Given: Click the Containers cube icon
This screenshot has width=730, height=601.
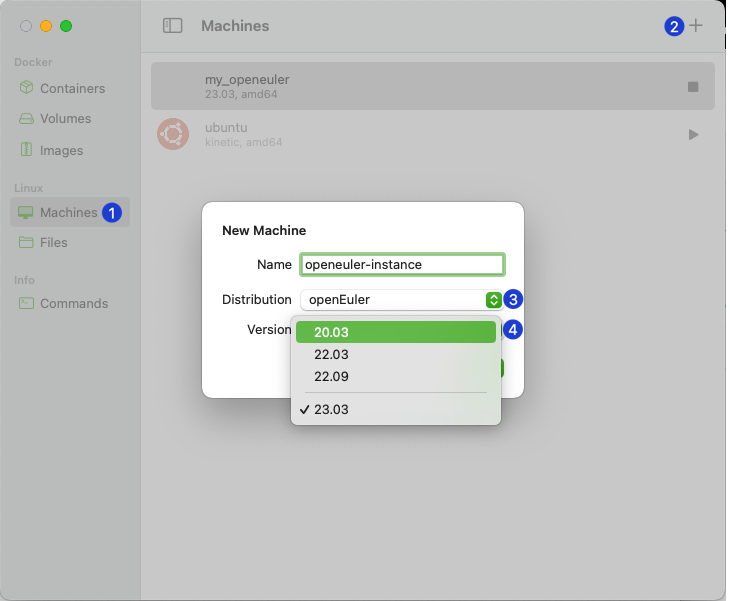Looking at the screenshot, I should click(26, 88).
